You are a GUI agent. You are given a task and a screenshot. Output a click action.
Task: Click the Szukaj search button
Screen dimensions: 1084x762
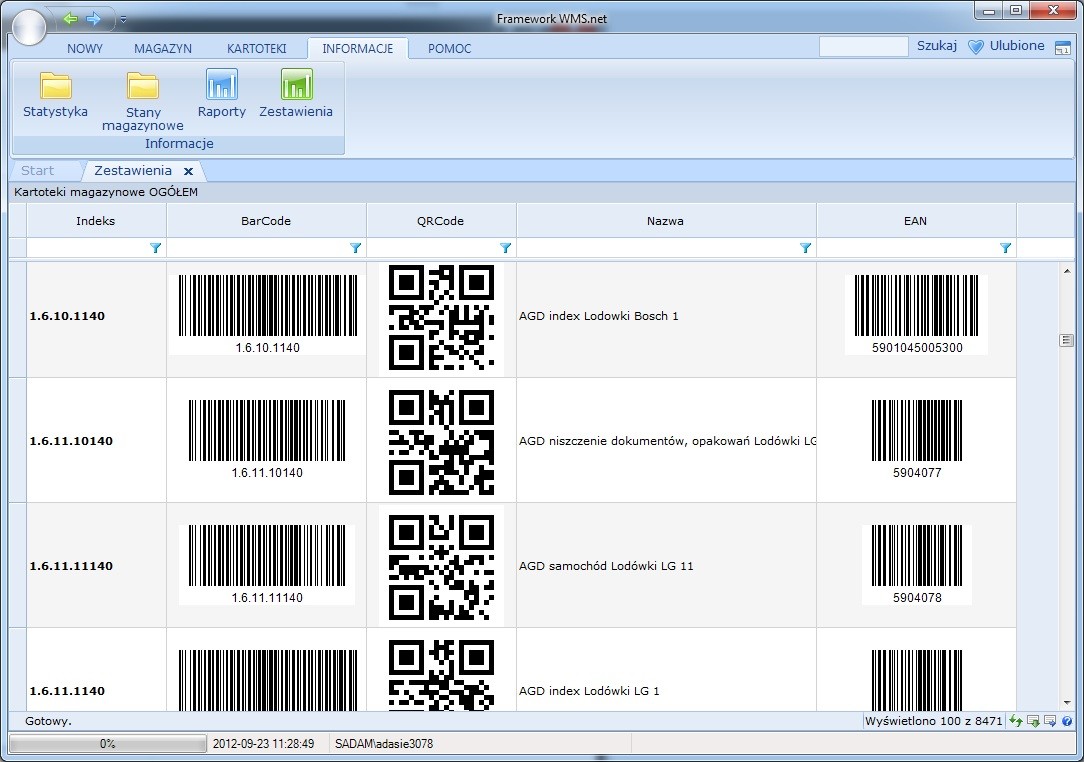937,46
